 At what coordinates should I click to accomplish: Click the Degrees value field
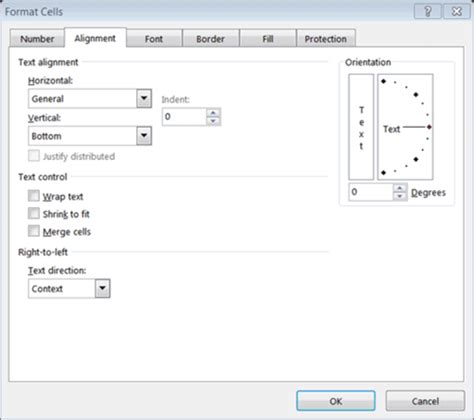point(371,192)
